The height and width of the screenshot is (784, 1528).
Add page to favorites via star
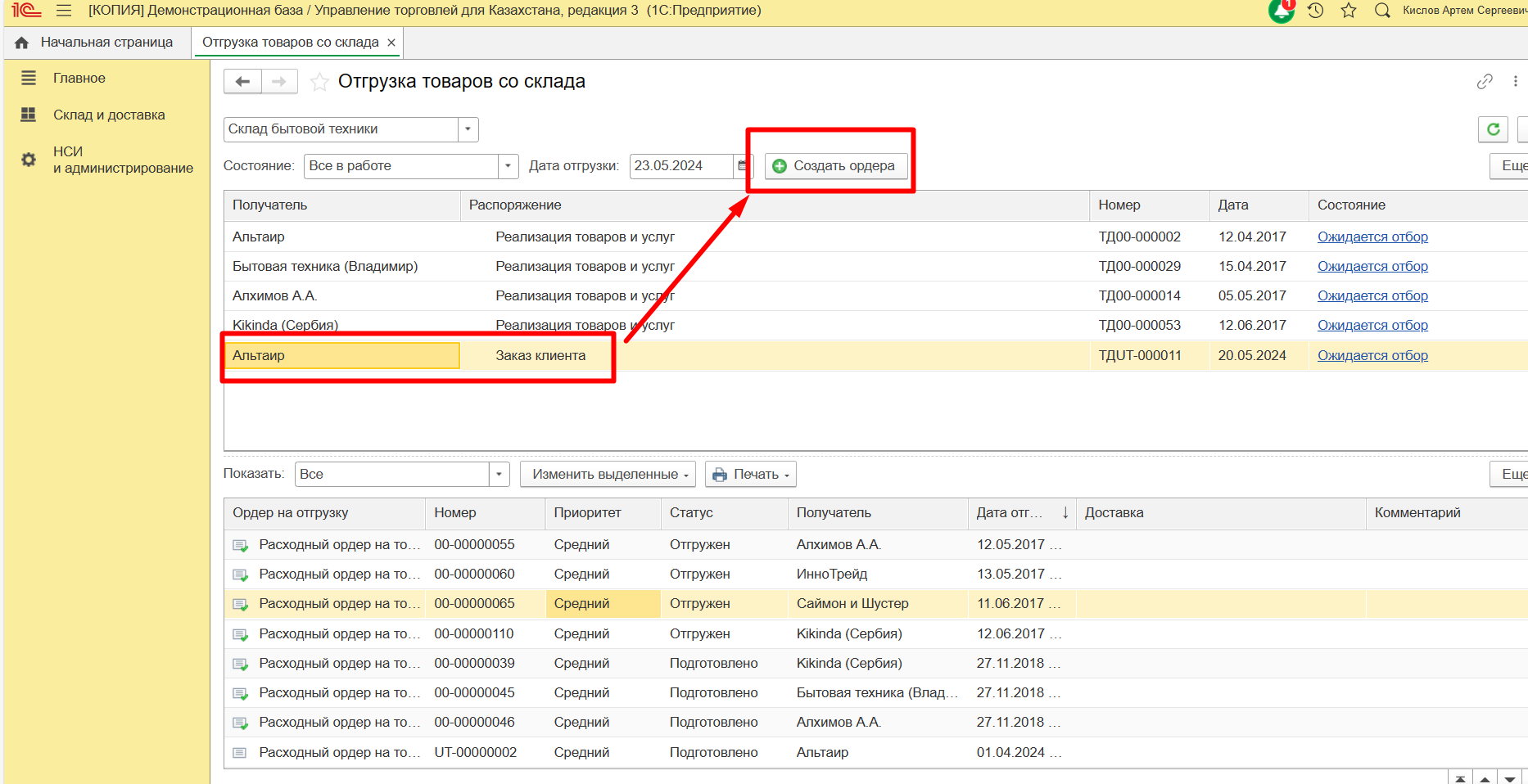click(319, 82)
